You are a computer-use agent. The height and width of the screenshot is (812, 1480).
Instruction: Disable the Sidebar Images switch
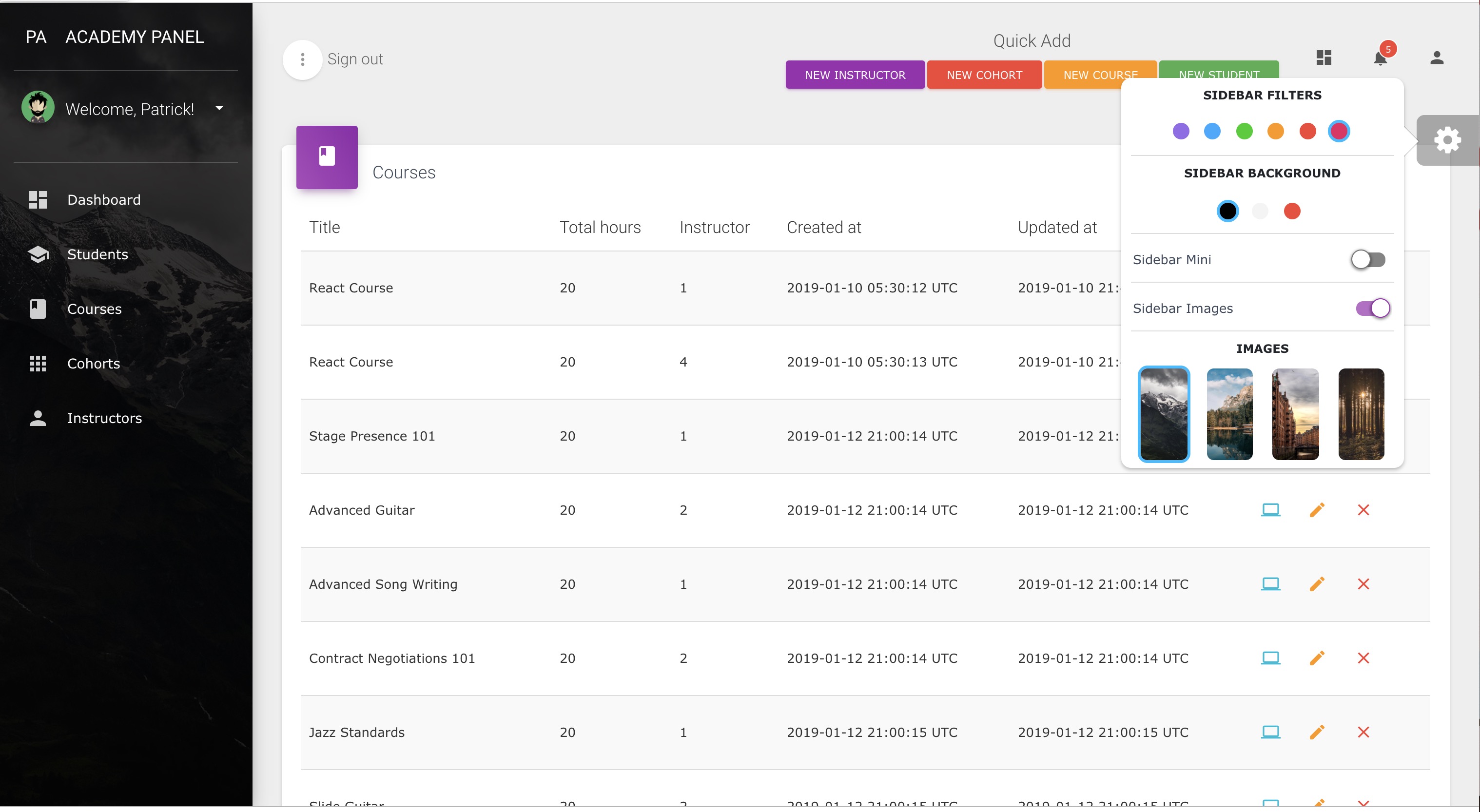click(x=1373, y=309)
